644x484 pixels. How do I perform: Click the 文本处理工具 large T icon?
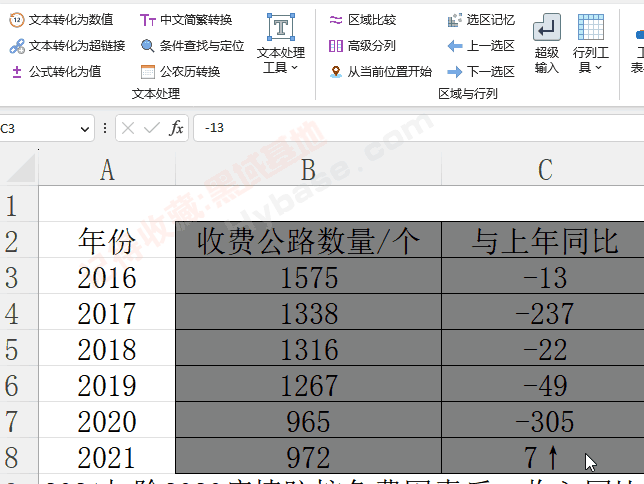tap(281, 27)
